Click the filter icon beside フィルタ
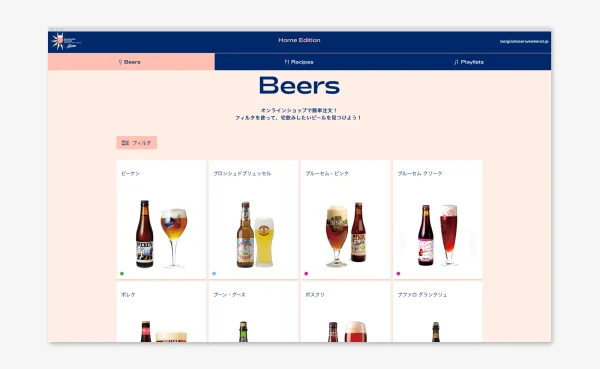This screenshot has width=600, height=369. pyautogui.click(x=125, y=143)
